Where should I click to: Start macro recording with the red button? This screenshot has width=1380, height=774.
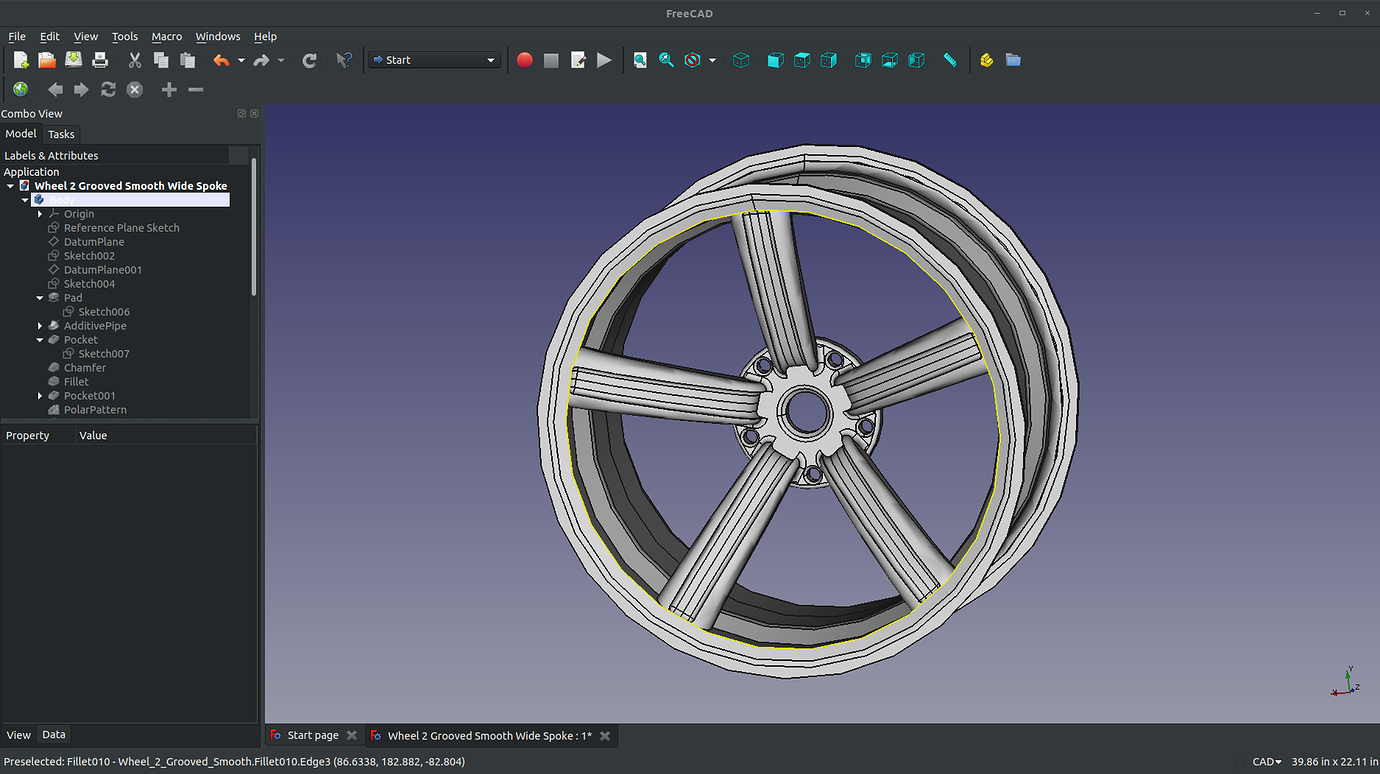pos(524,60)
